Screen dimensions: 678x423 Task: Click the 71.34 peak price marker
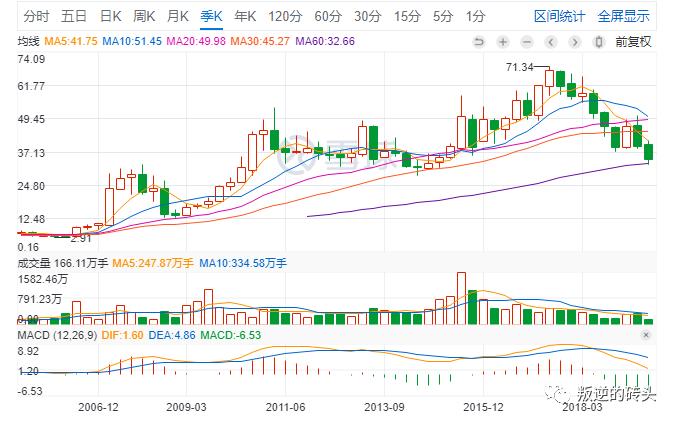(520, 67)
